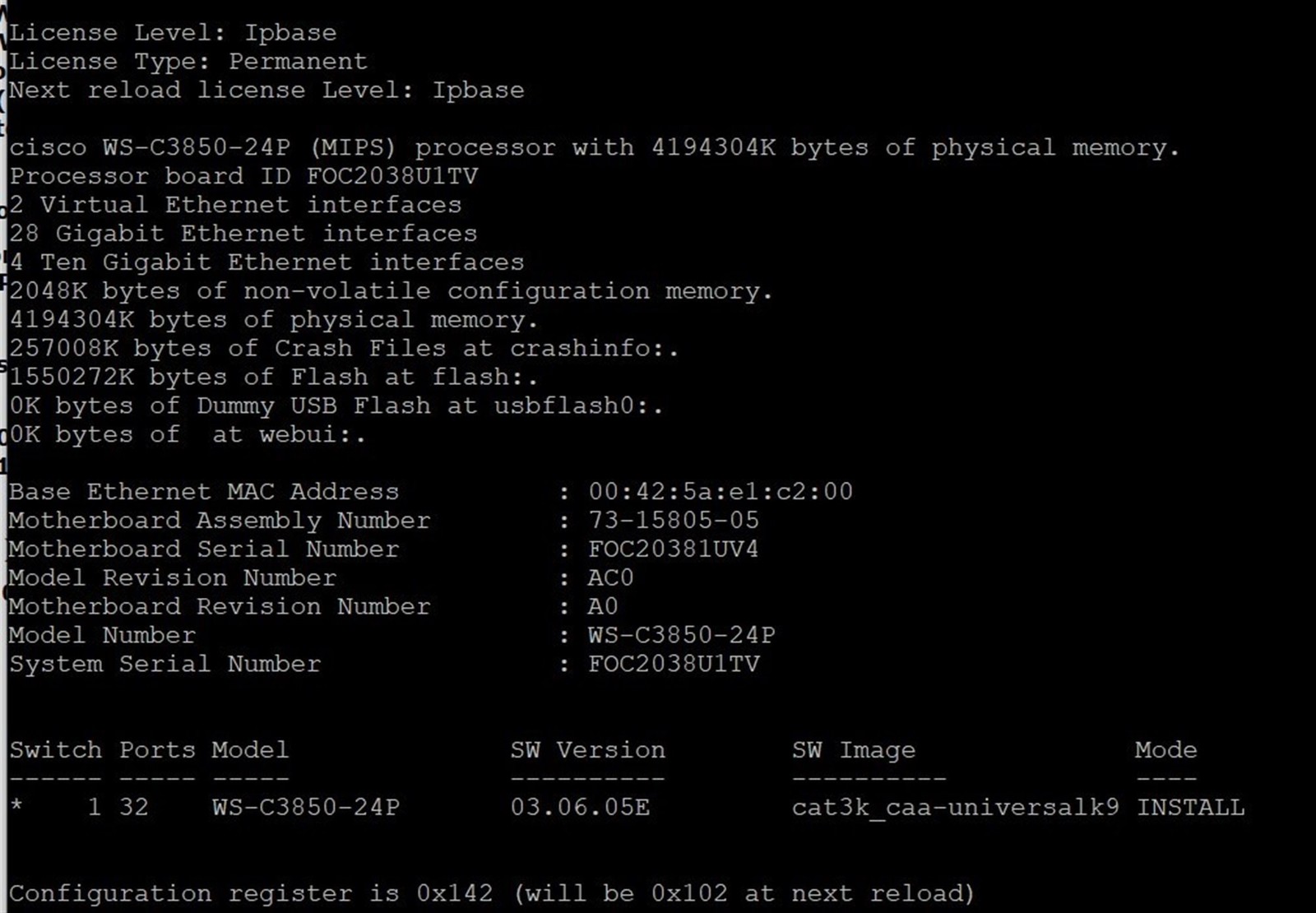Viewport: 1316px width, 913px height.
Task: Click the 'Model' column header in the table
Action: click(250, 750)
